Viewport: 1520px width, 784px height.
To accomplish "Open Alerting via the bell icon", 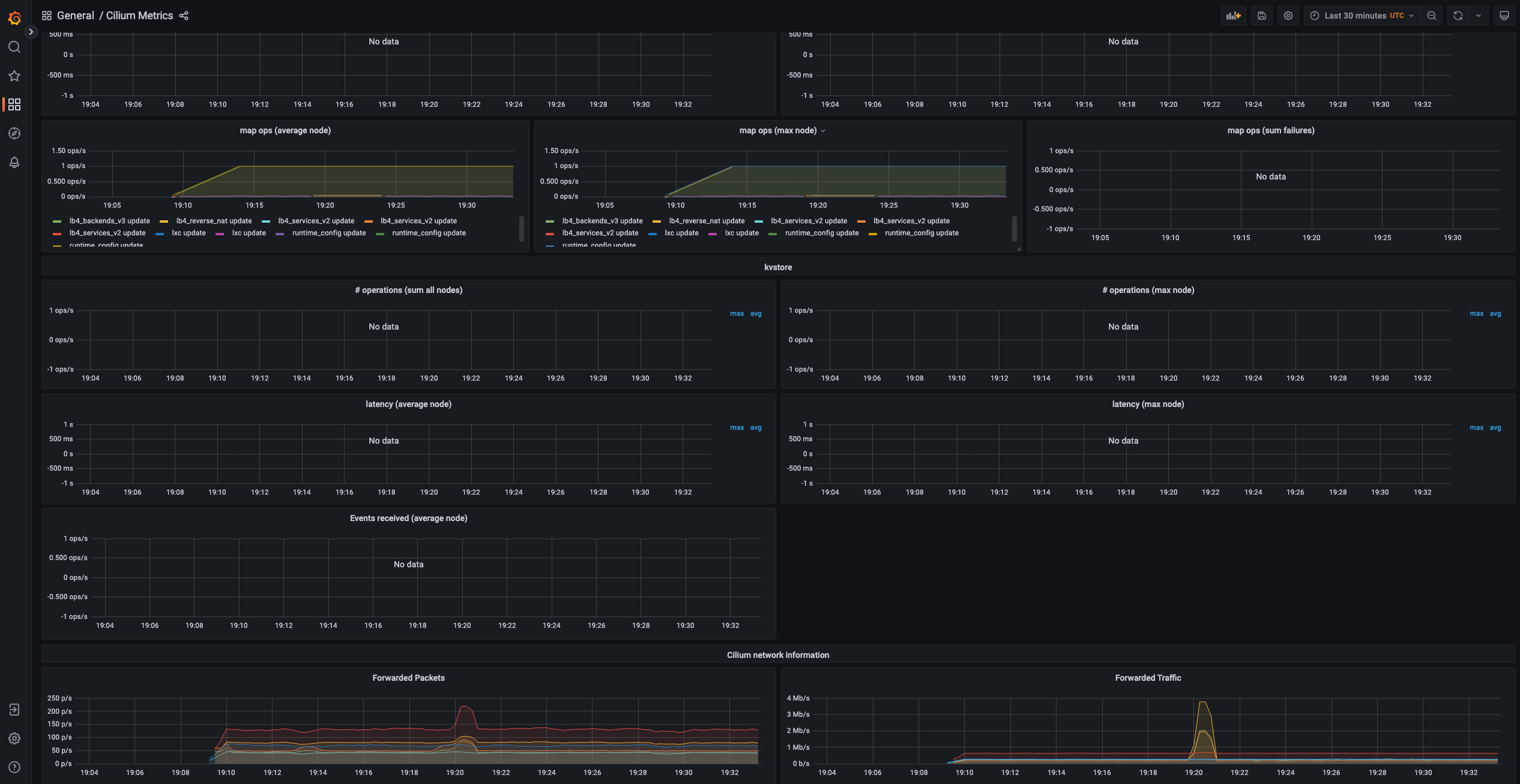I will 14,162.
